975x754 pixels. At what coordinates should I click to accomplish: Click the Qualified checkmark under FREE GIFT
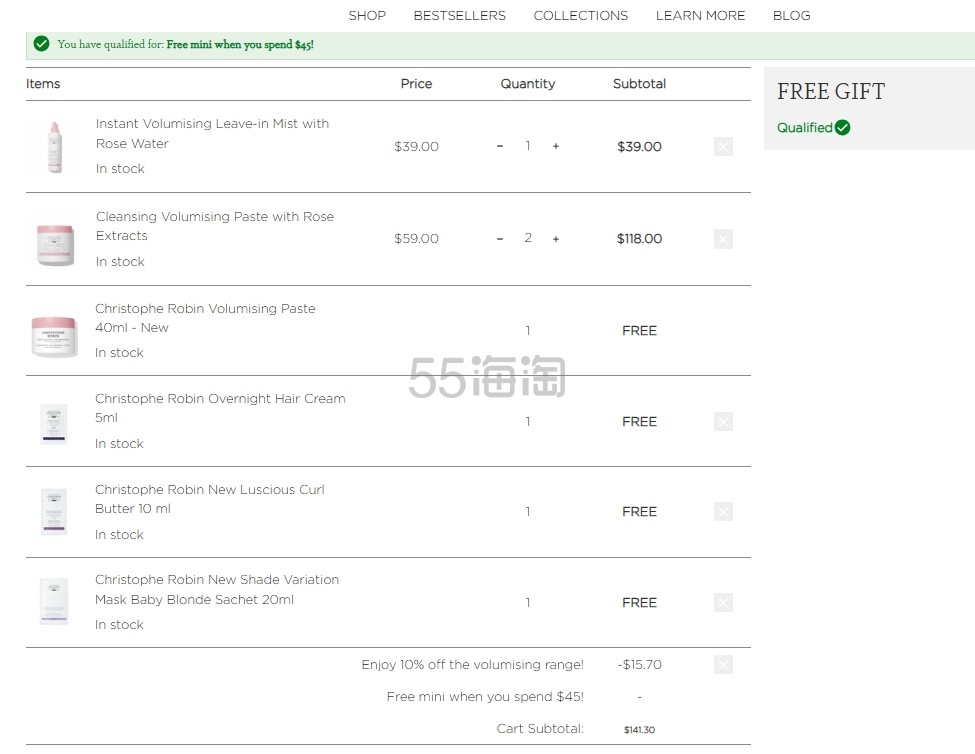[843, 127]
